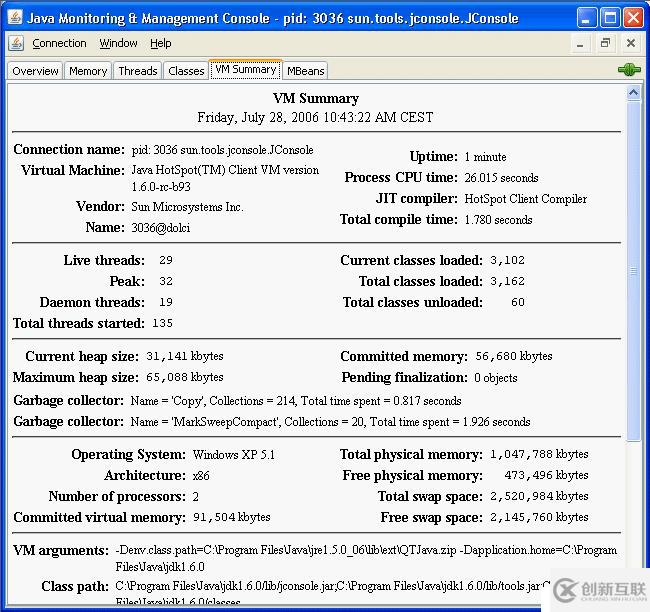Click the architecture value 'x86'
Viewport: 650px width, 612px height.
pos(201,476)
